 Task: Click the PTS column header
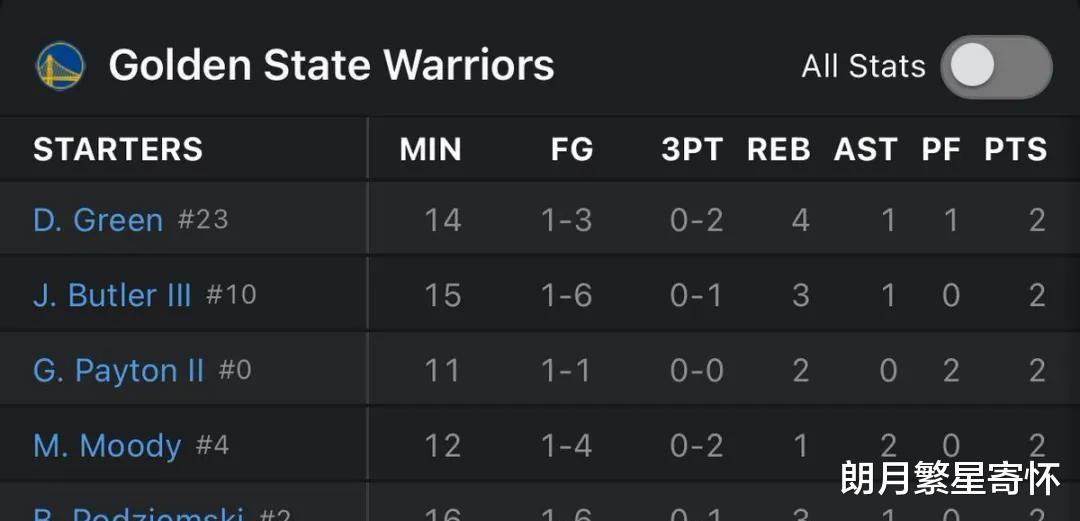tap(1016, 150)
